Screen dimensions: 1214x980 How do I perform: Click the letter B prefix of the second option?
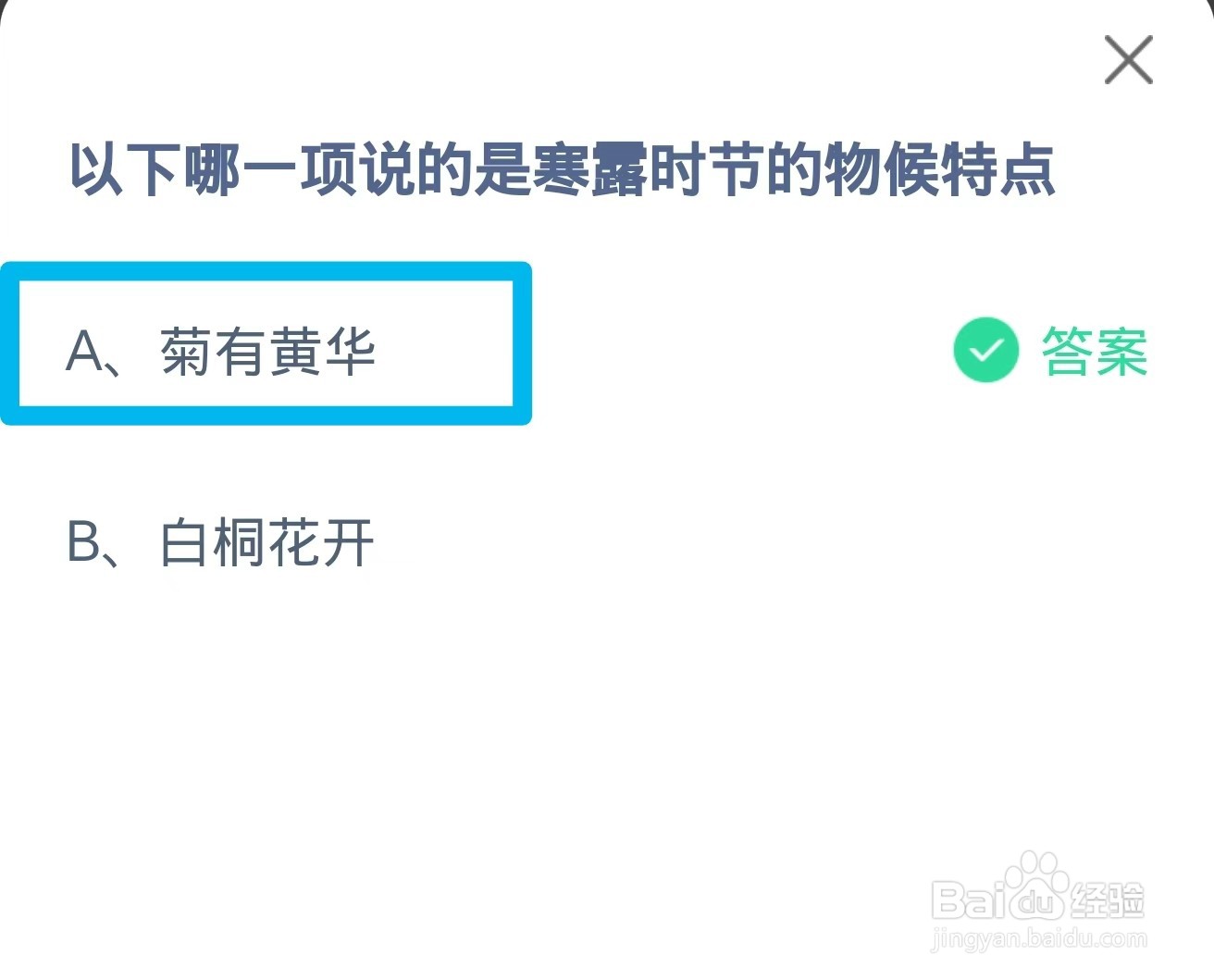coord(83,542)
